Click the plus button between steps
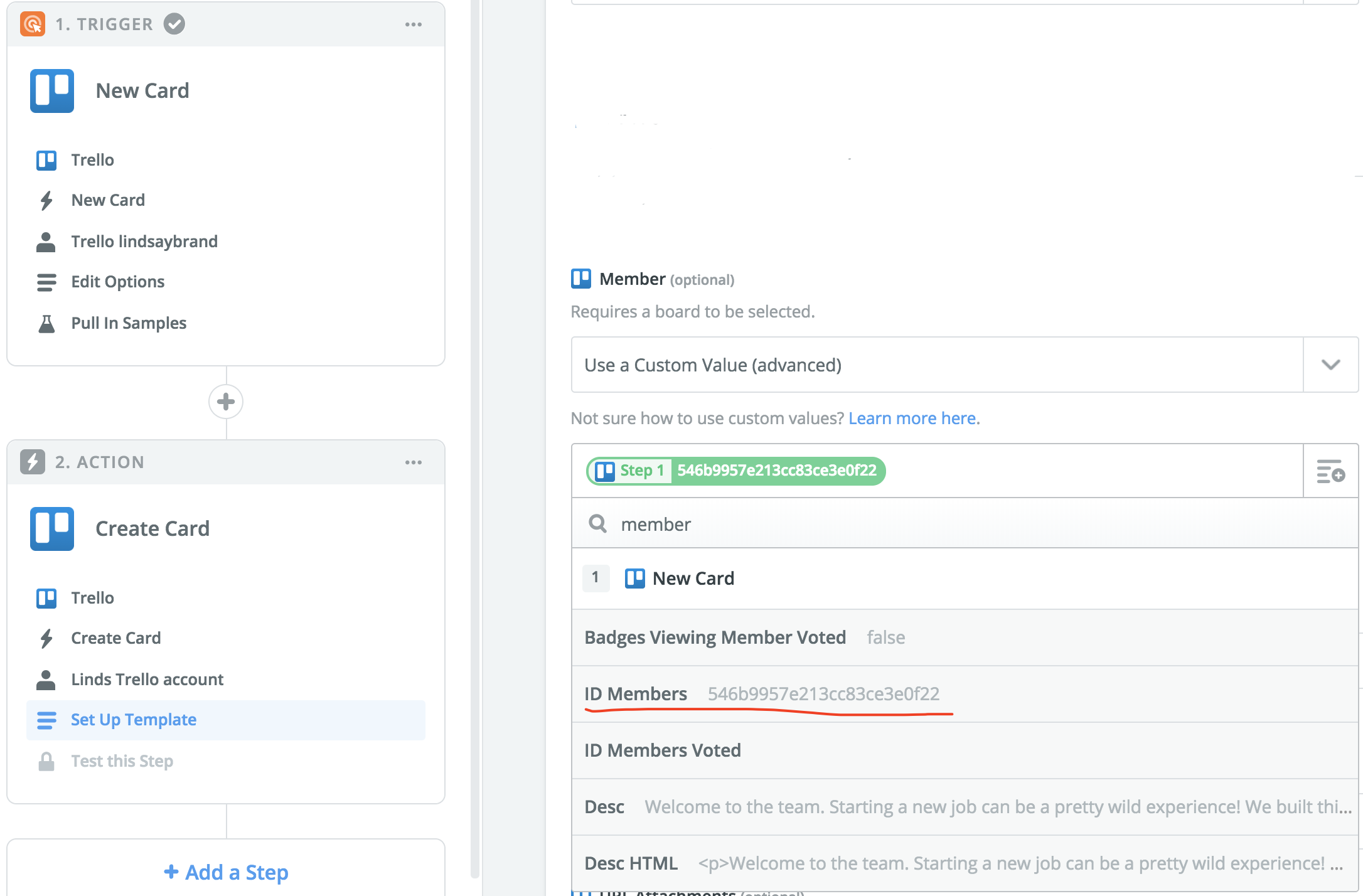The image size is (1363, 896). point(226,402)
